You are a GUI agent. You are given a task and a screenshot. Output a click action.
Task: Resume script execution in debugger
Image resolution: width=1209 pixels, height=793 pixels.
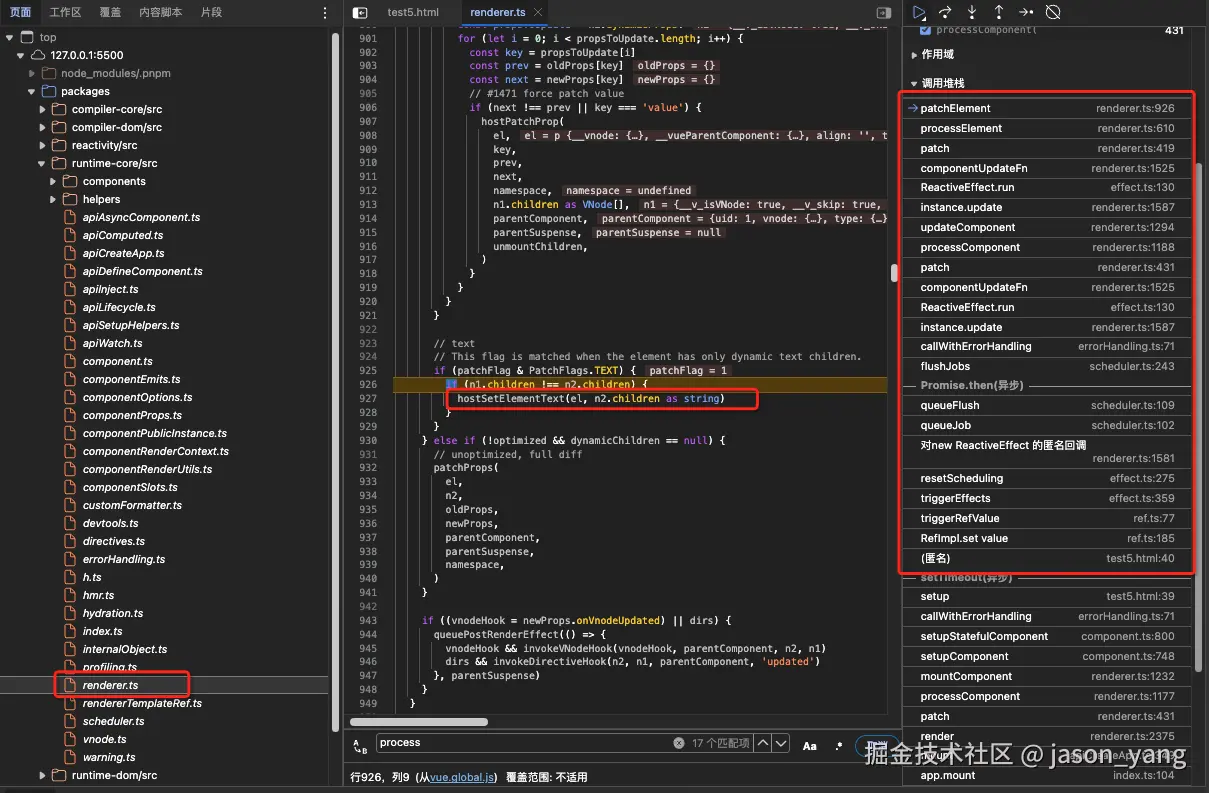(x=918, y=12)
